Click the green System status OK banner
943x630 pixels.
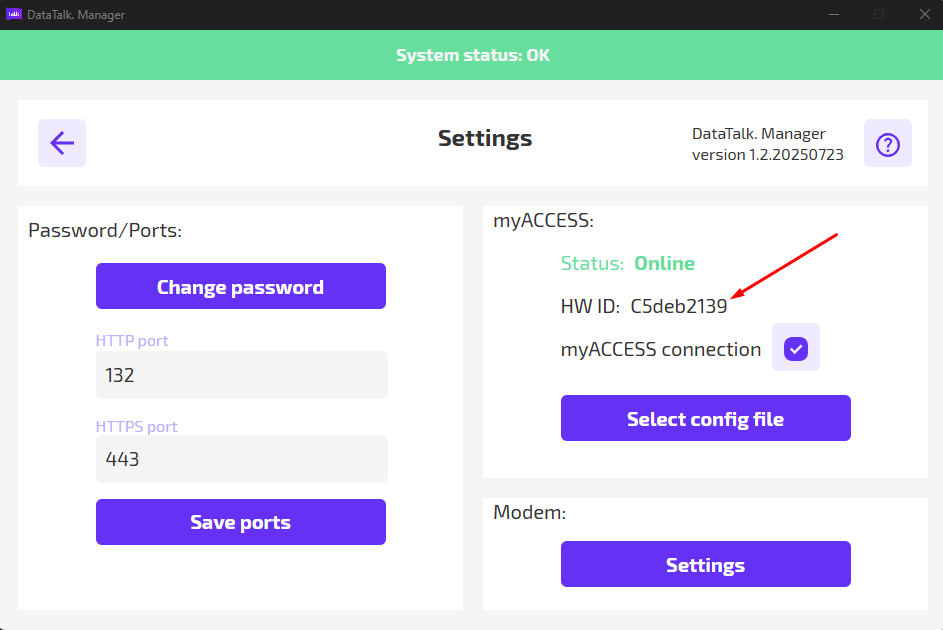[472, 55]
